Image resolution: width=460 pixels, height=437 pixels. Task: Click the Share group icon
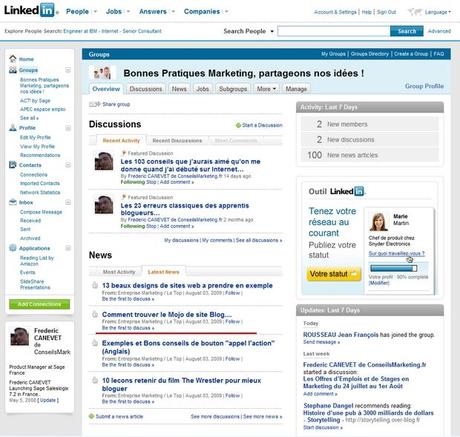click(x=94, y=104)
